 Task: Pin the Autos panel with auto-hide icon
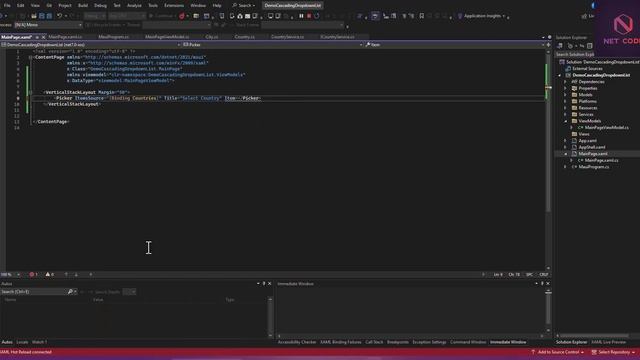coord(264,283)
